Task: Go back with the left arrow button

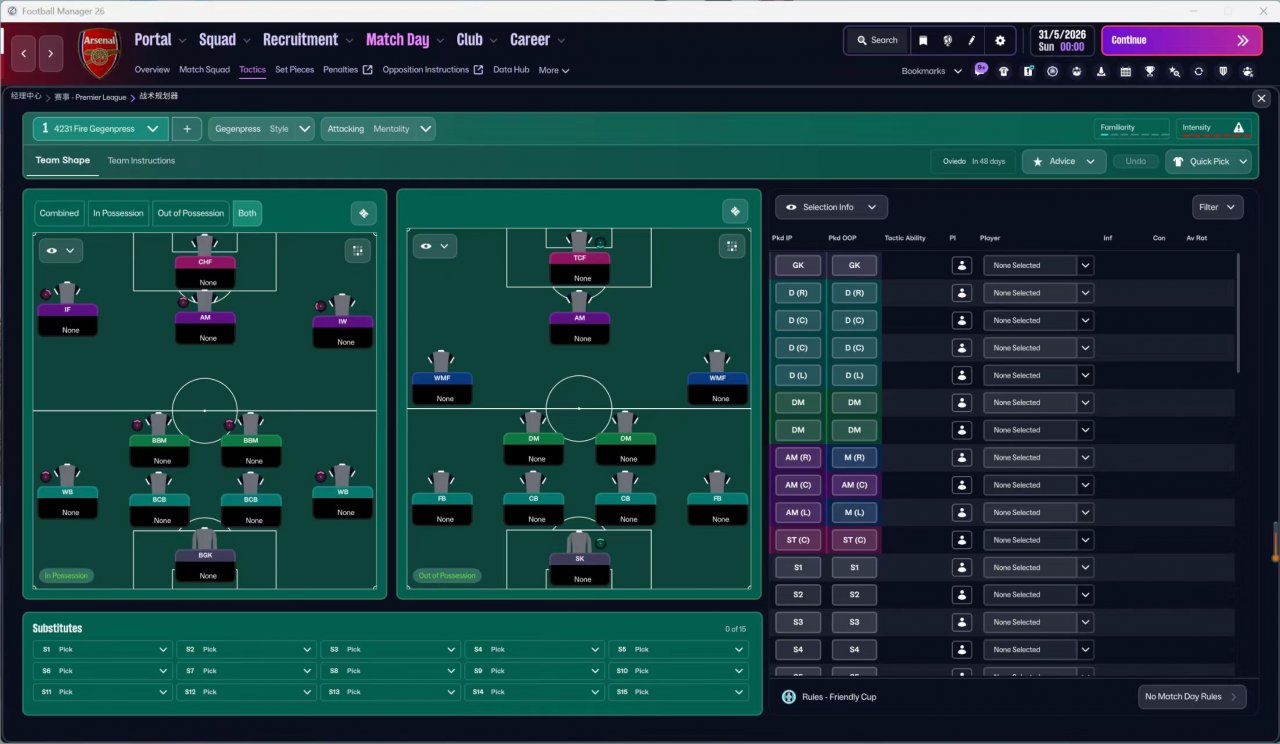Action: (24, 53)
